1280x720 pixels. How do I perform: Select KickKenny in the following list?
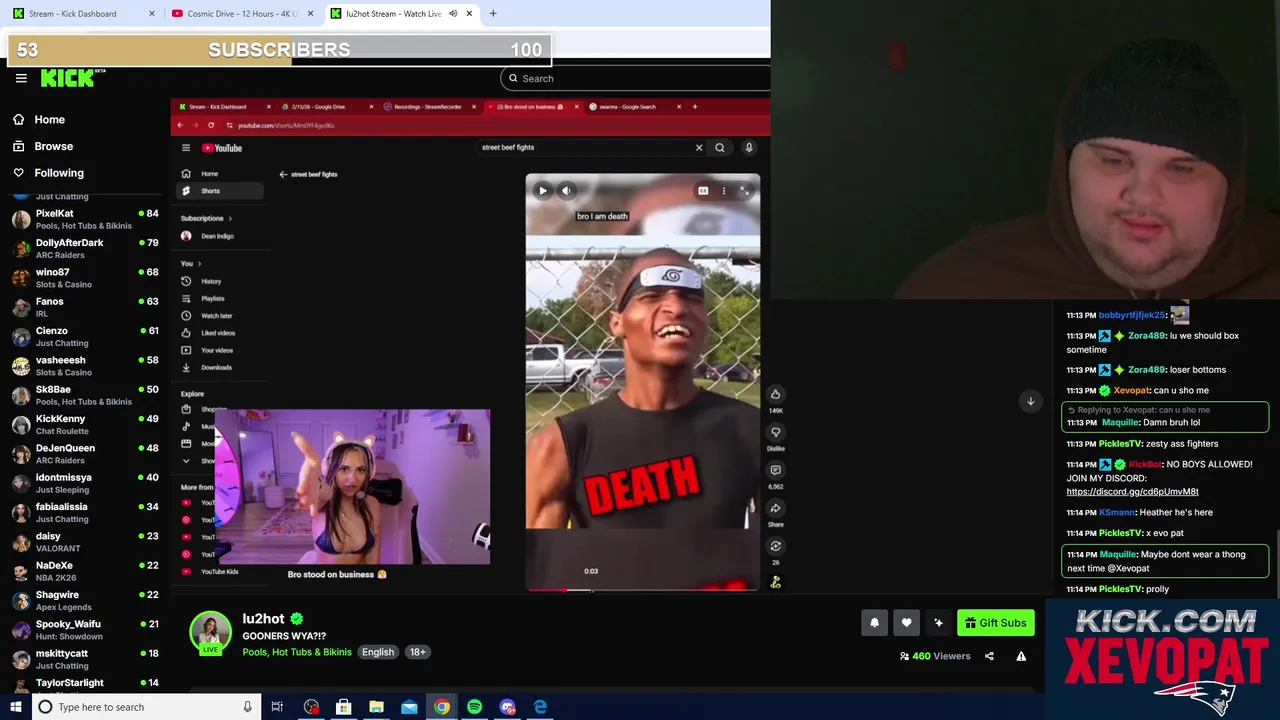[85, 424]
